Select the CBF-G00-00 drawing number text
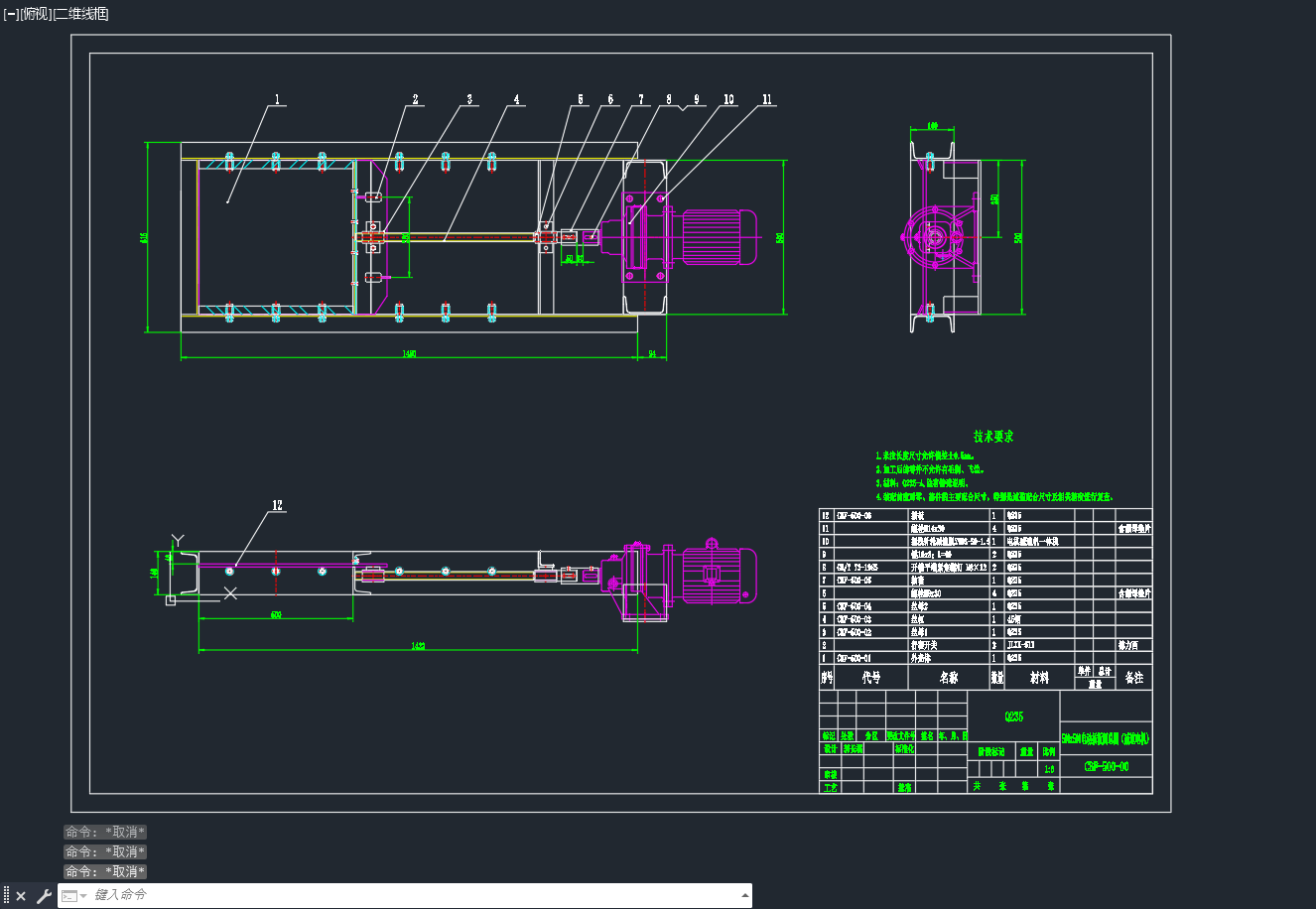This screenshot has width=1316, height=909. tap(1106, 766)
